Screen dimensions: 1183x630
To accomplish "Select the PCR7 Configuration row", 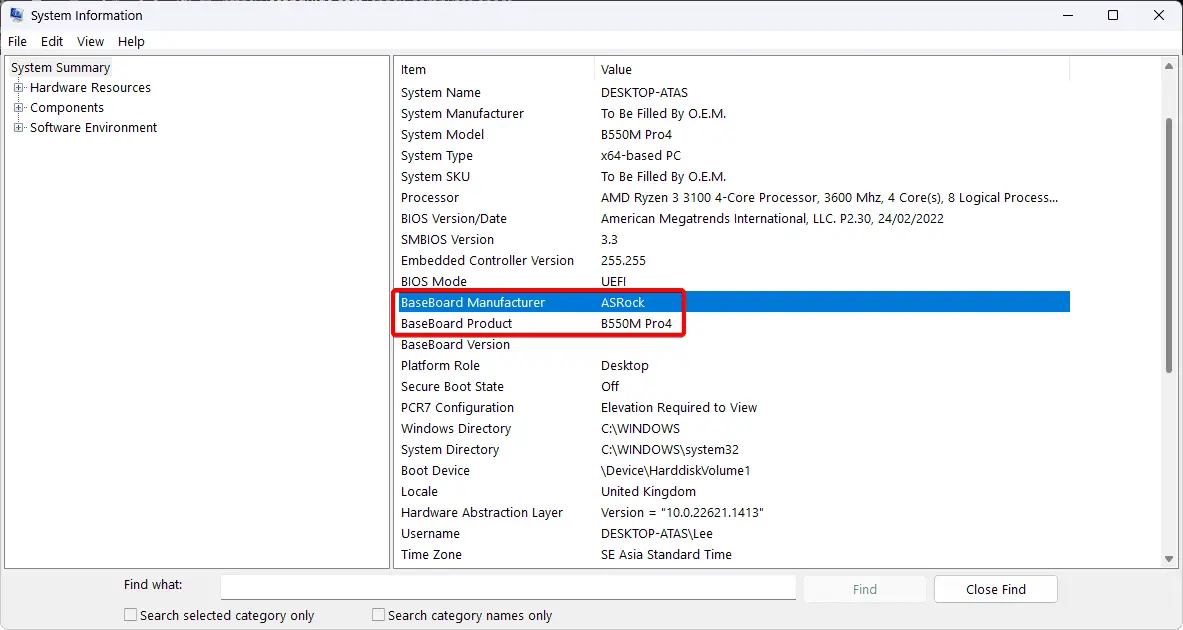I will [734, 407].
